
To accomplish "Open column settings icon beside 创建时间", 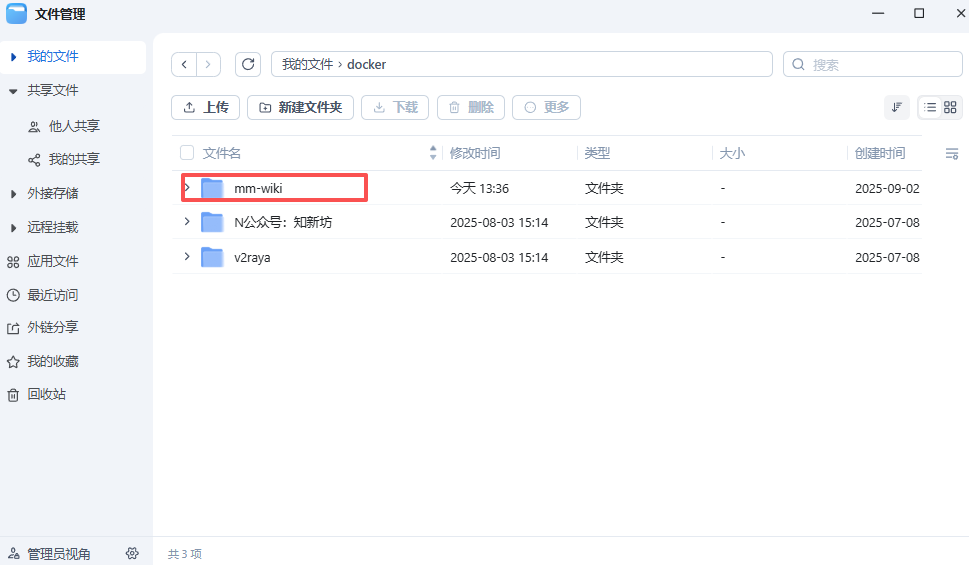I will (952, 153).
